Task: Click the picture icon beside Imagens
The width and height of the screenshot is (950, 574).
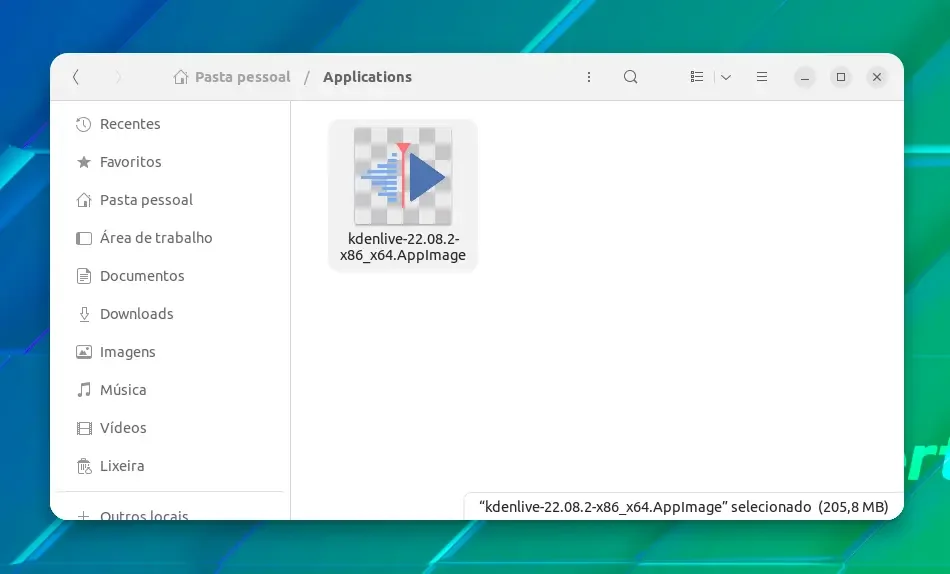Action: coord(84,352)
